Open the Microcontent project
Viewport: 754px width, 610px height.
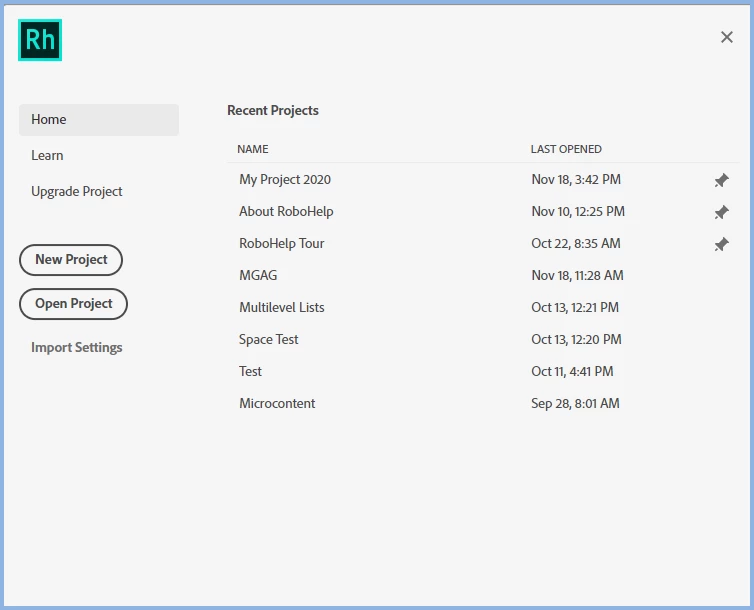pyautogui.click(x=277, y=403)
